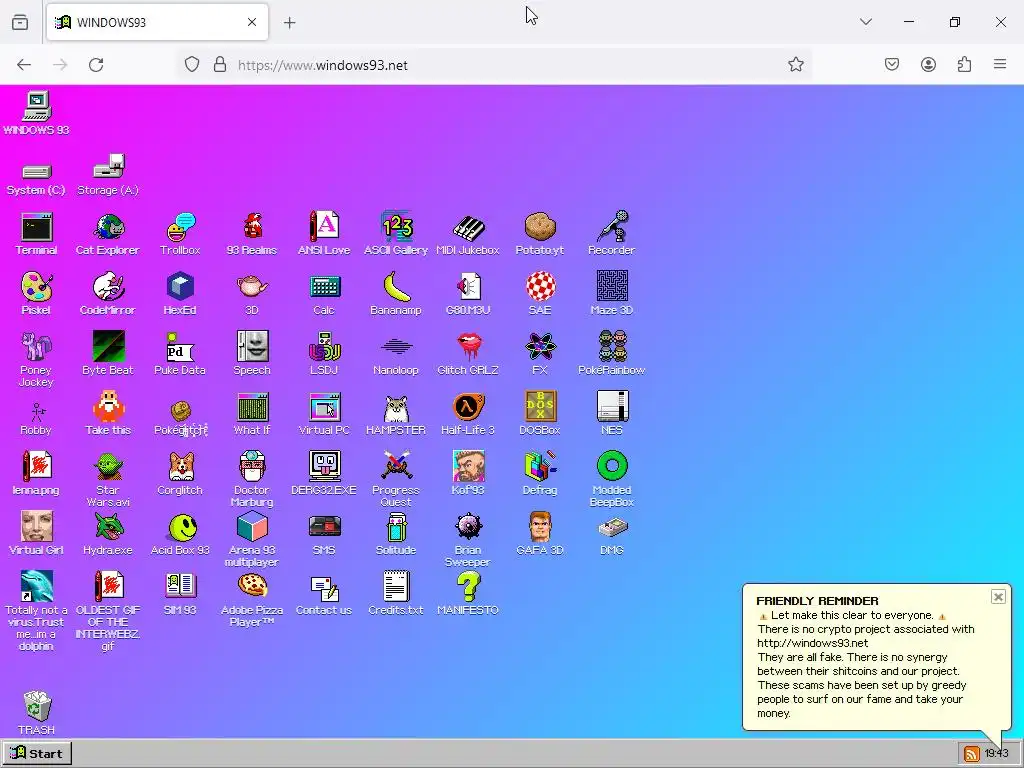The image size is (1024, 768).
Task: Launch CodeMirror icon
Action: [x=108, y=287]
